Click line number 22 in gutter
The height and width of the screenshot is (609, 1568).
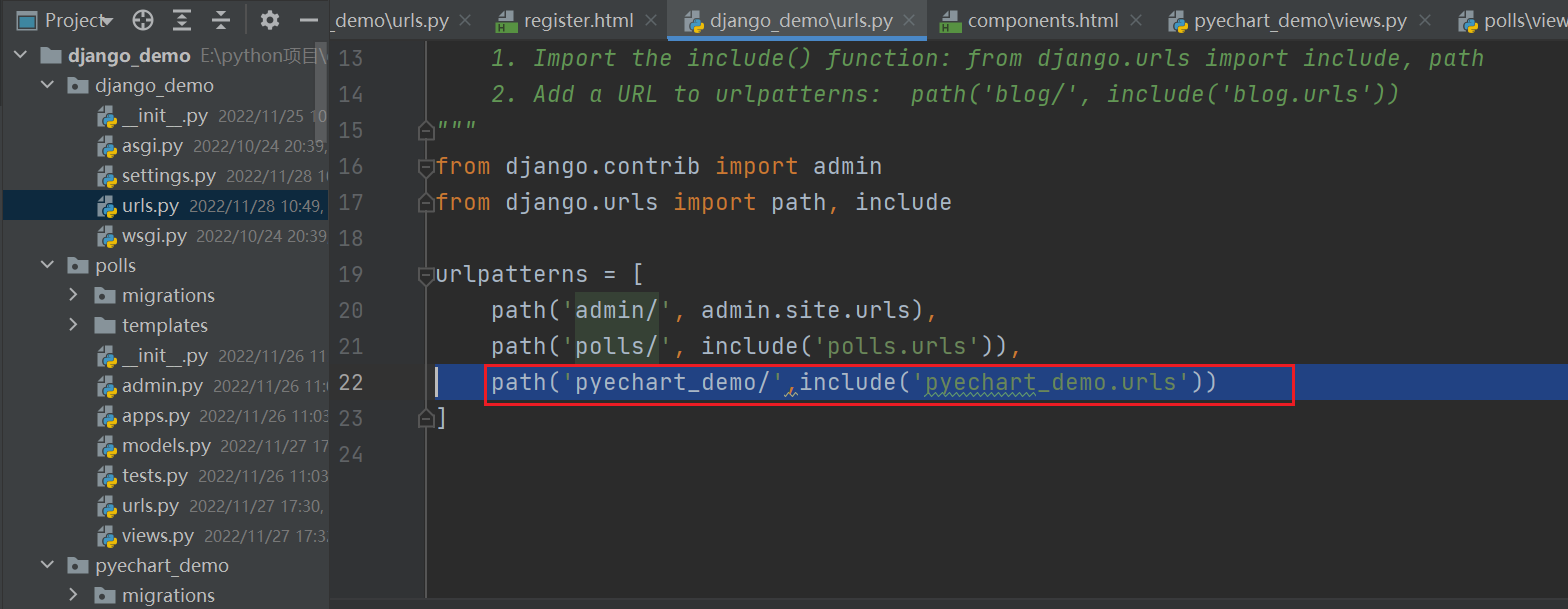point(351,383)
